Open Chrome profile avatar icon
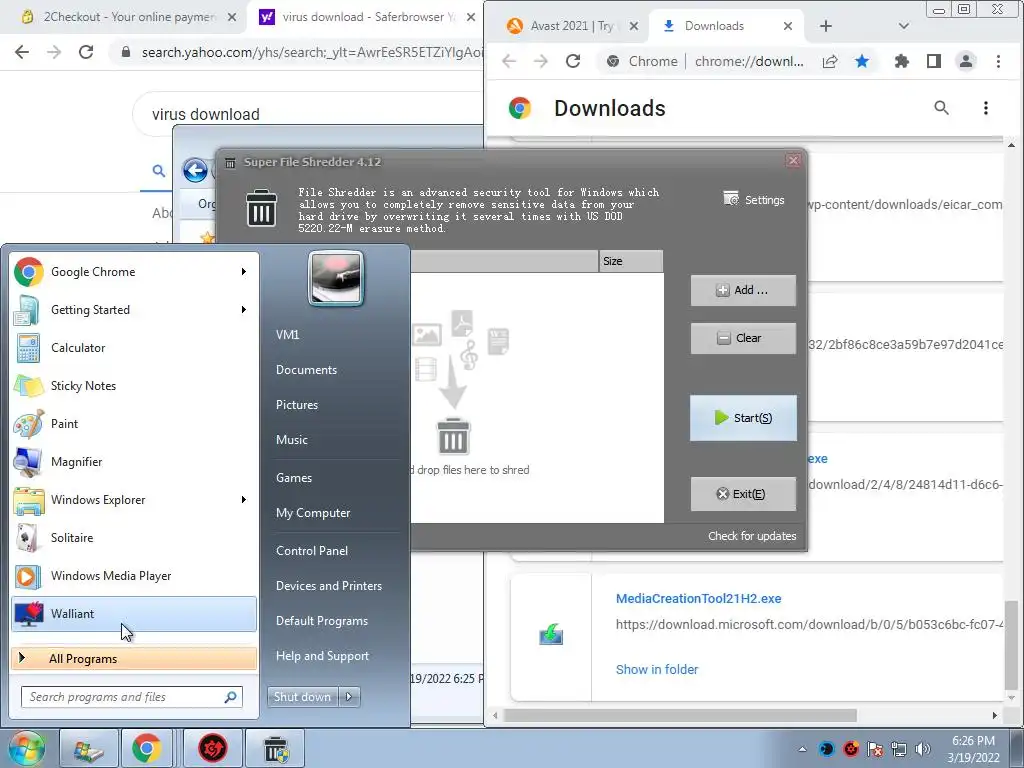The width and height of the screenshot is (1024, 768). [966, 61]
